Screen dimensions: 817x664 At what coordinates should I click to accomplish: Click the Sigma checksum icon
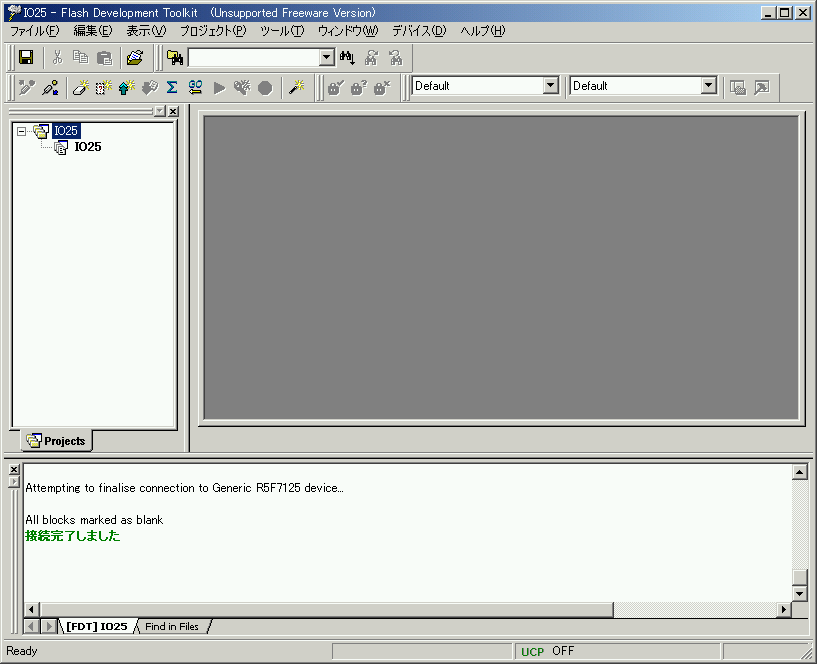coord(172,88)
